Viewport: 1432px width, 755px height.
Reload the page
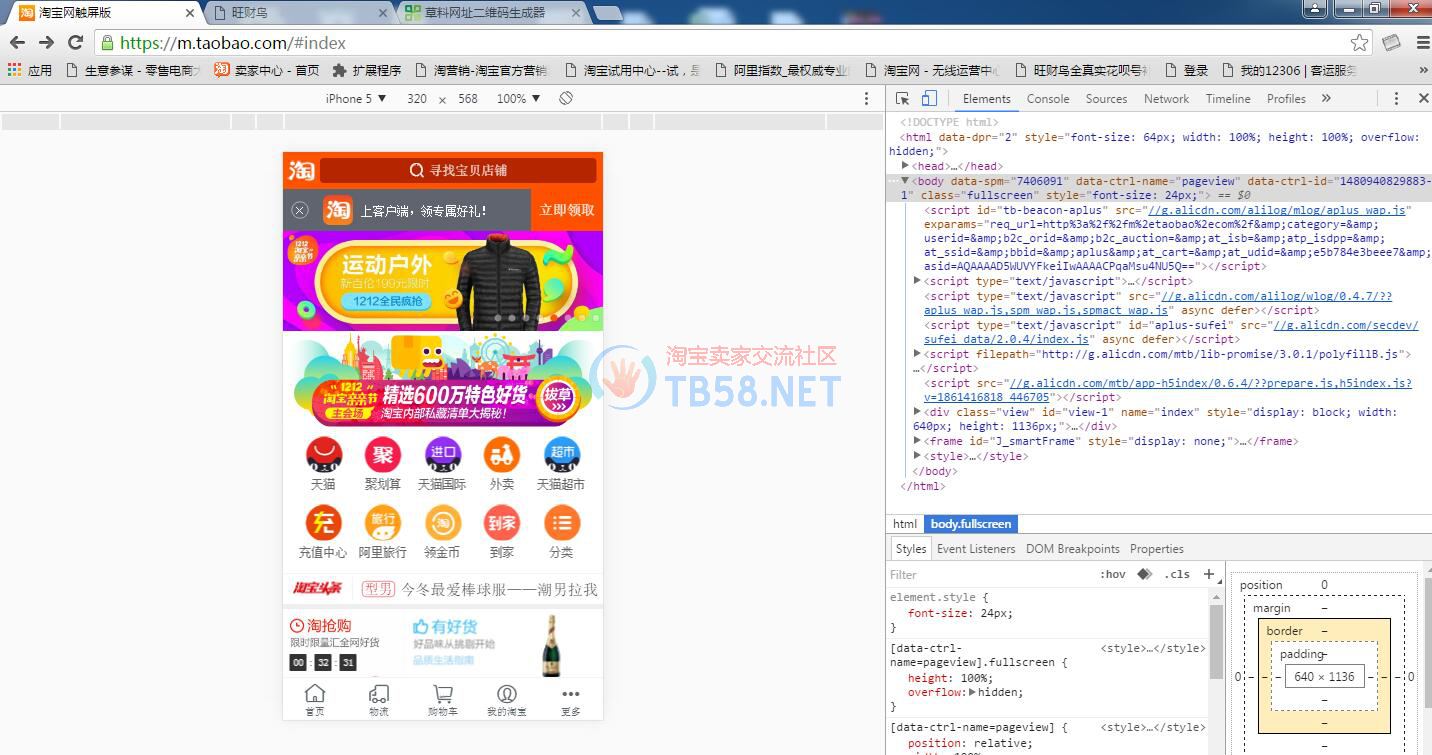(75, 42)
